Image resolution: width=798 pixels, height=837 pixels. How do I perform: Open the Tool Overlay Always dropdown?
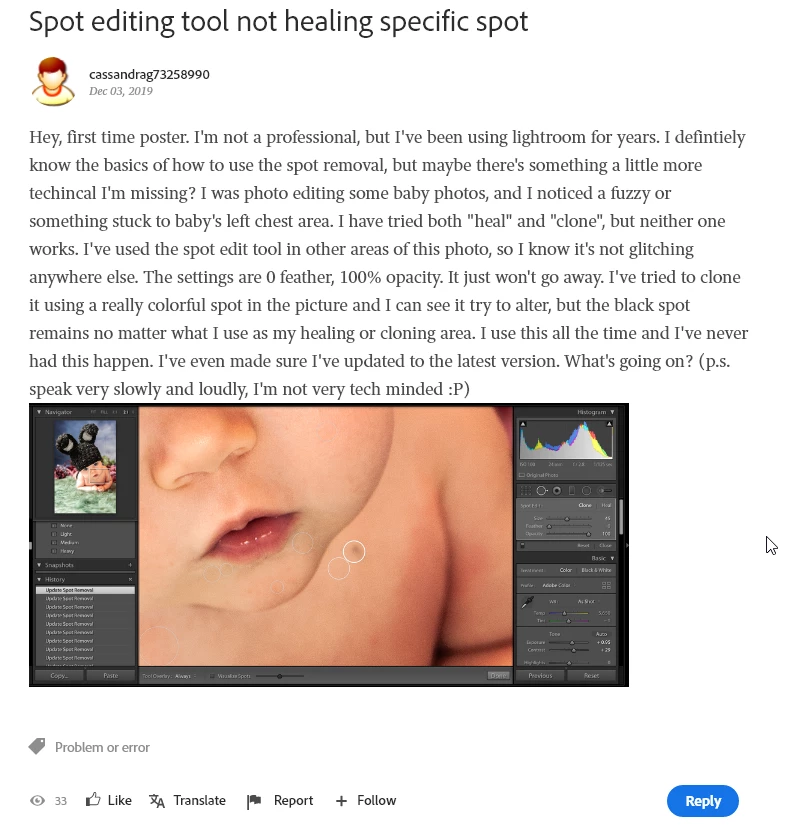pyautogui.click(x=185, y=676)
